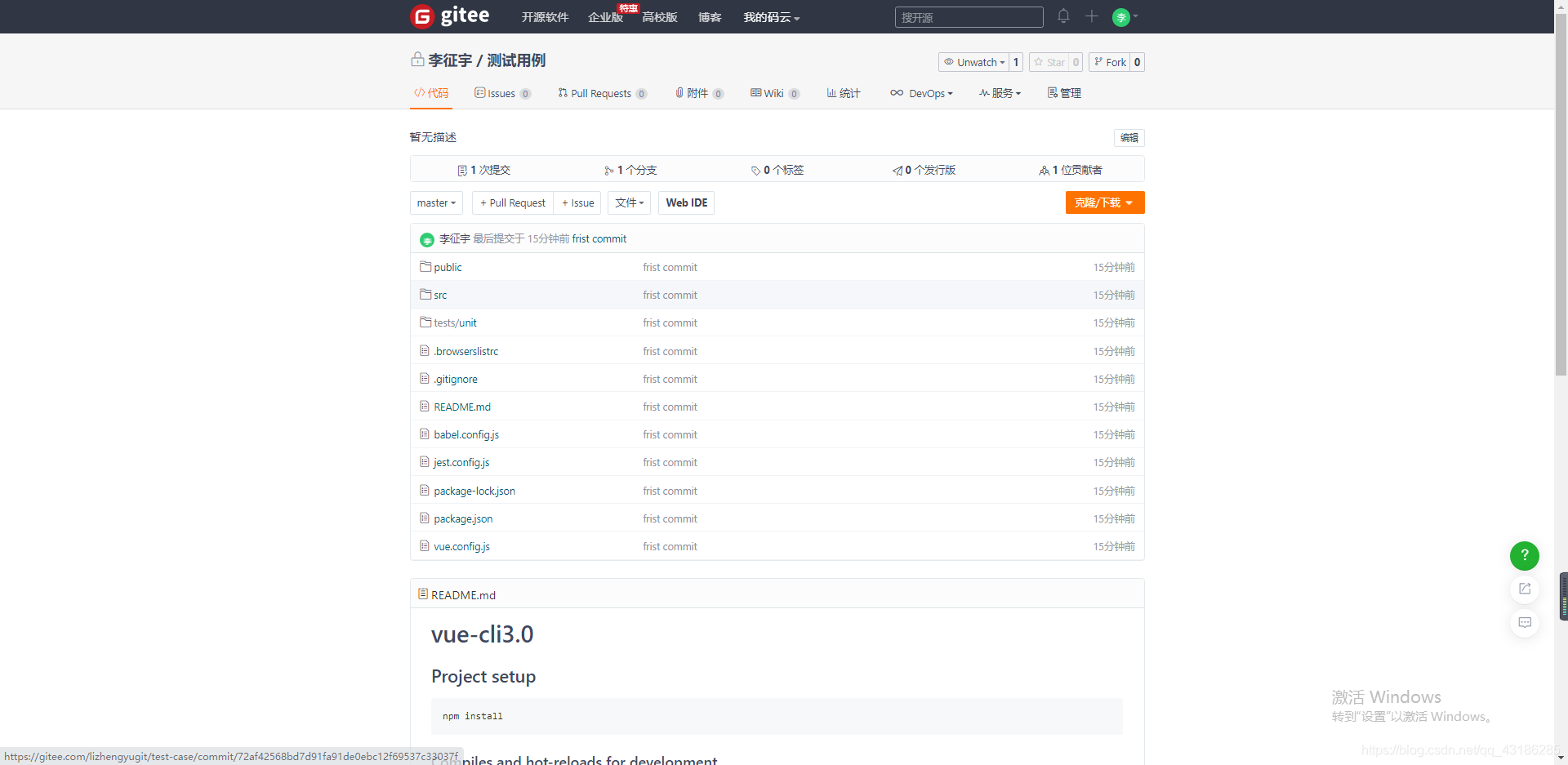Switch to the 统计 tab

844,93
